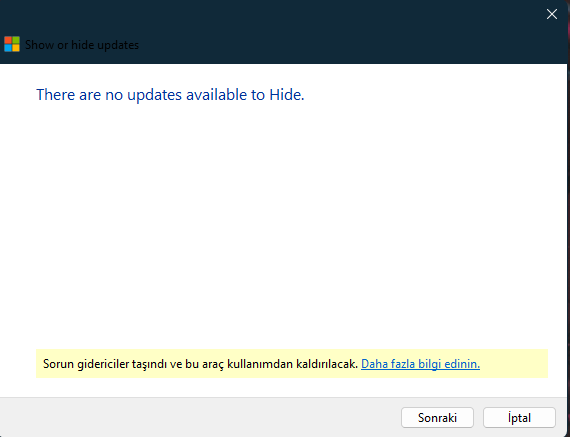Click the yellow square of Microsoft logo

16,48
